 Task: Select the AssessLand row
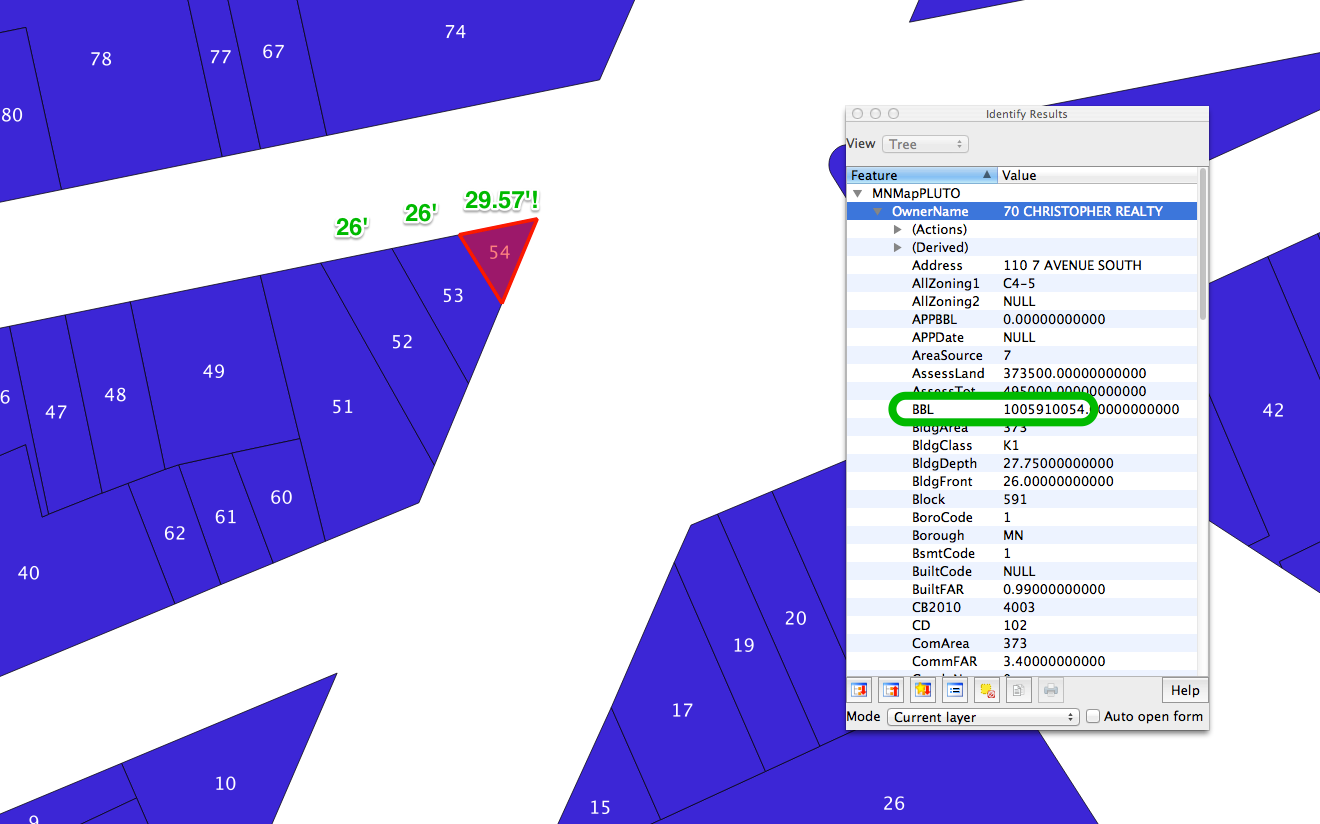[x=1021, y=373]
